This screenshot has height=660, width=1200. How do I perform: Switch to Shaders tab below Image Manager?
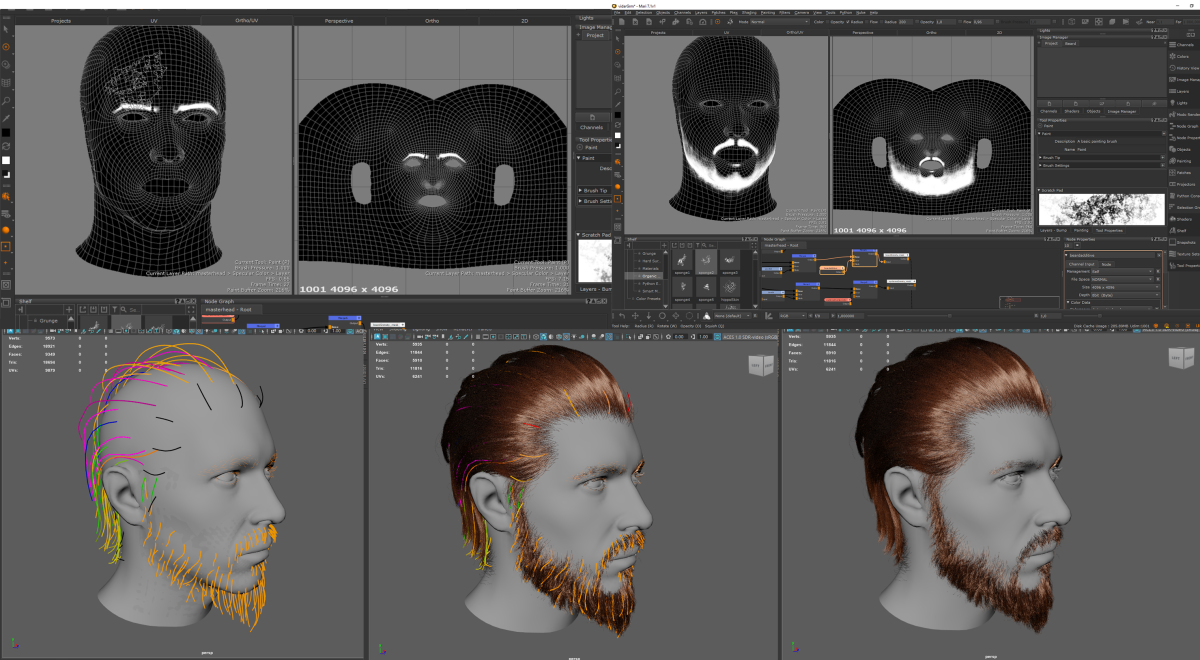(1072, 111)
